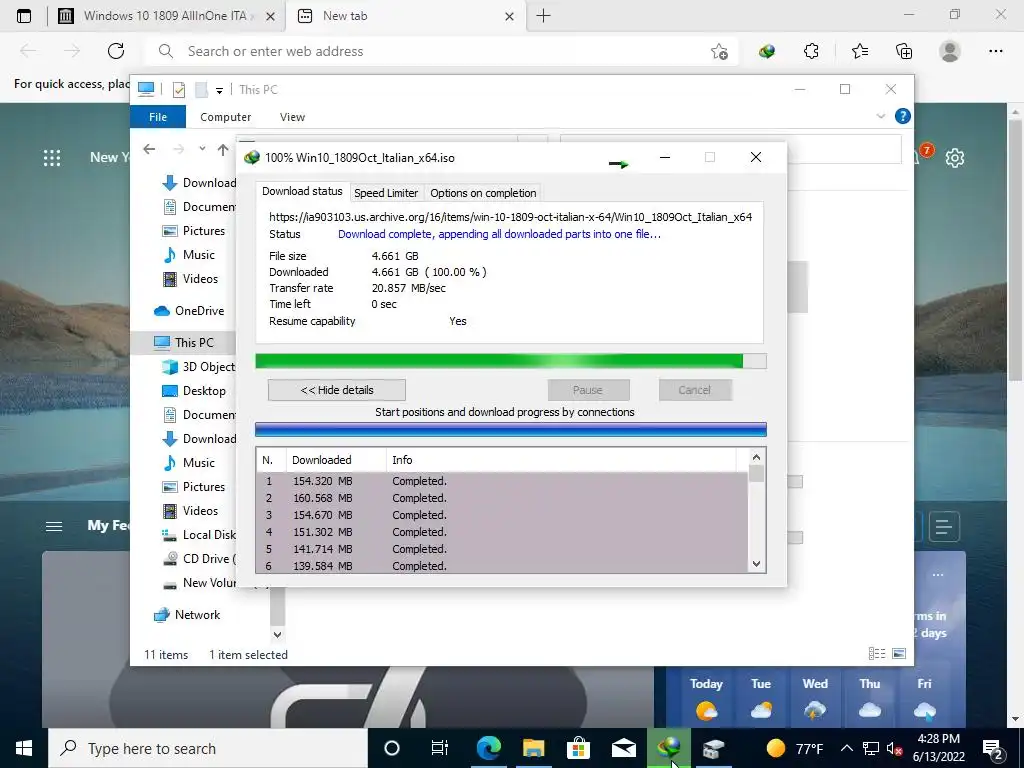Open recent locations dropdown in File Explorer
1024x768 pixels.
202,149
